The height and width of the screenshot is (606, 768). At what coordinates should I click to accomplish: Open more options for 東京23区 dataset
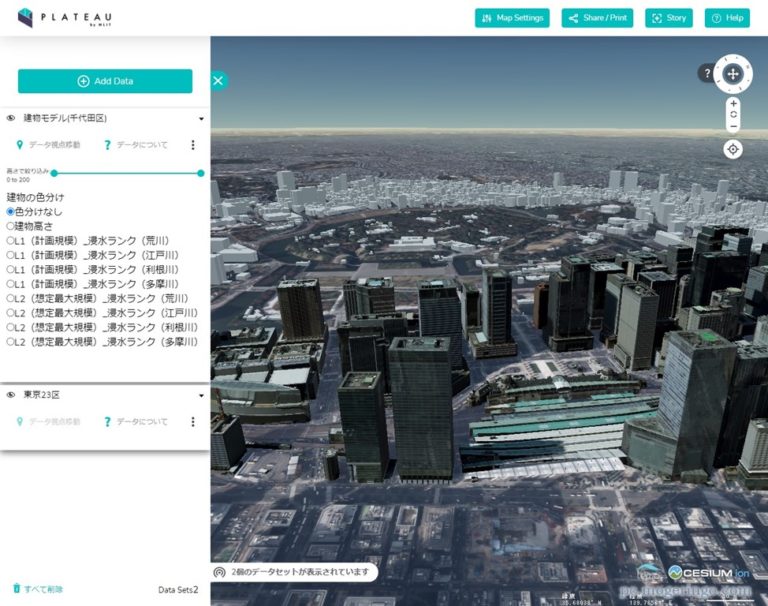pos(193,422)
